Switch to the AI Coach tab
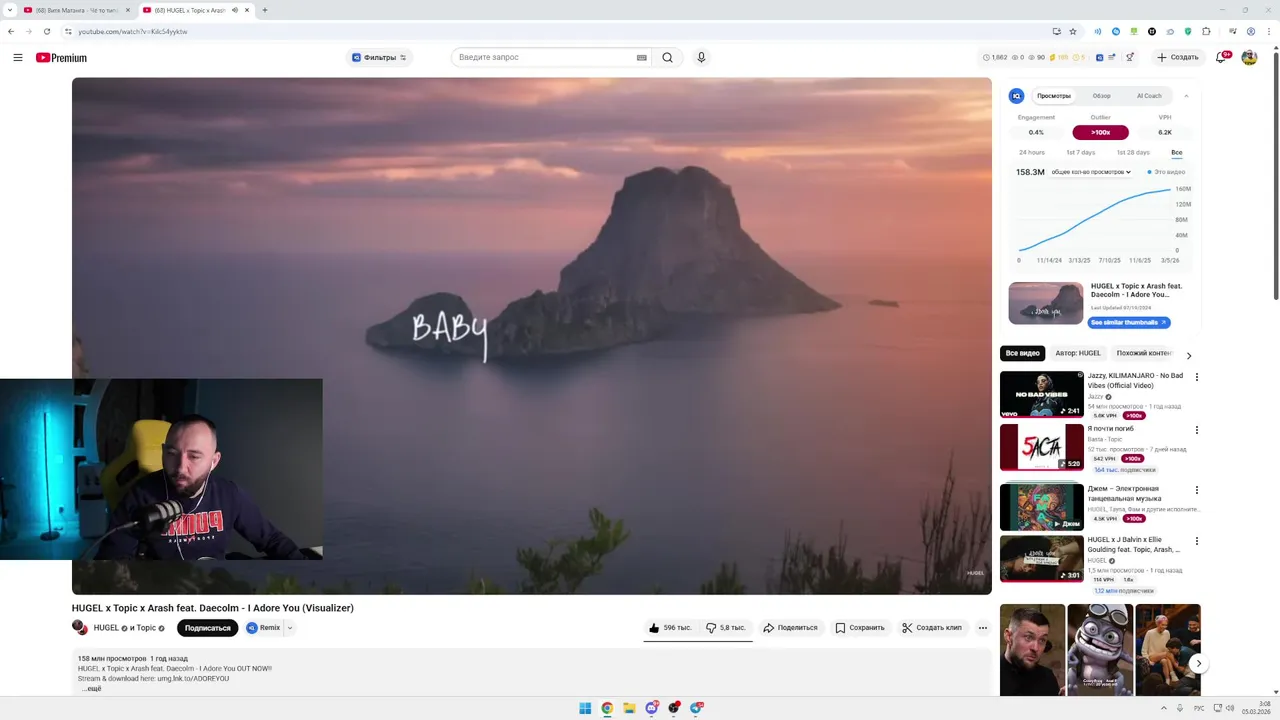 coord(1149,96)
